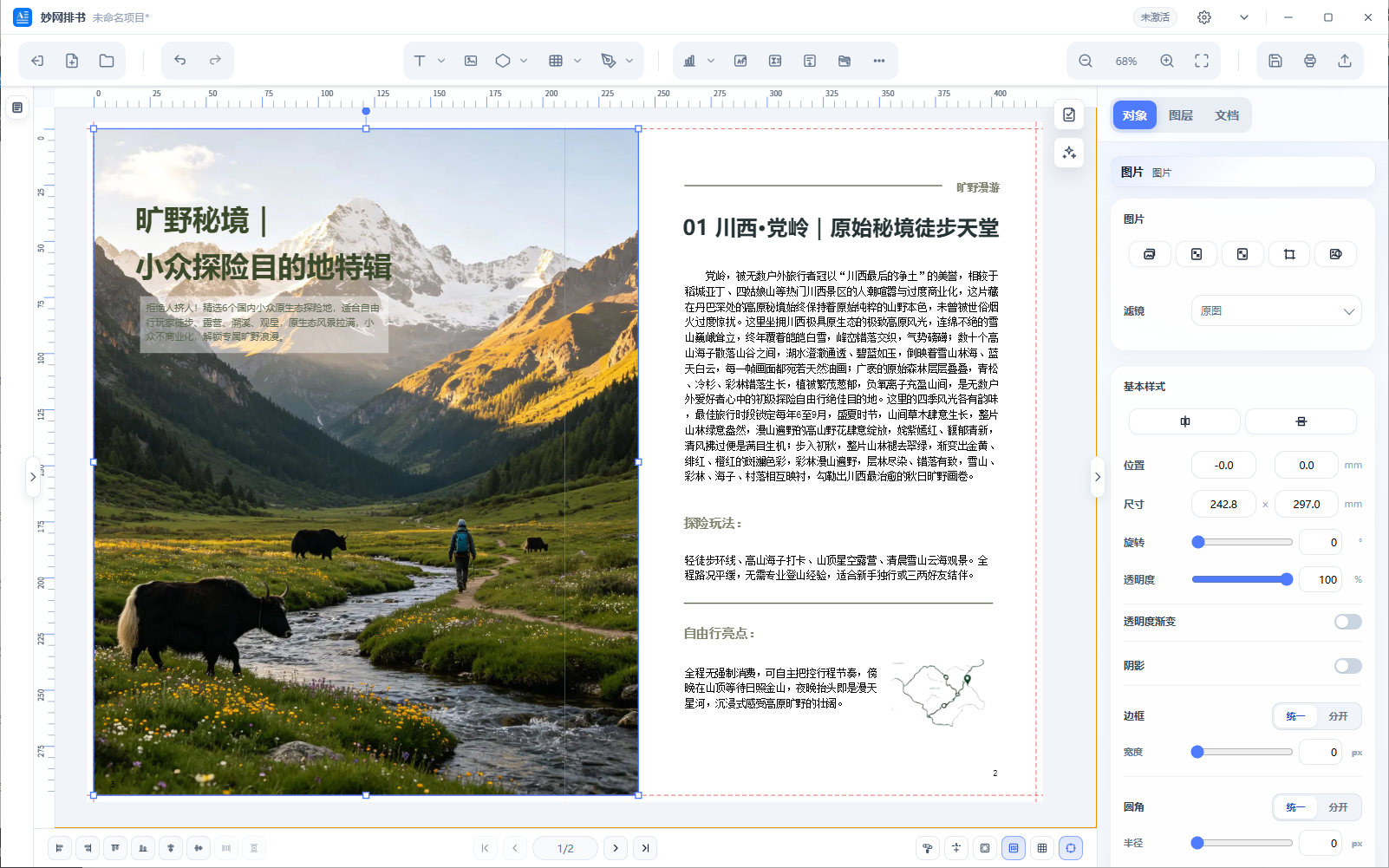Click the 未激活 activation button
Screen dimensions: 1389x868
point(1155,17)
